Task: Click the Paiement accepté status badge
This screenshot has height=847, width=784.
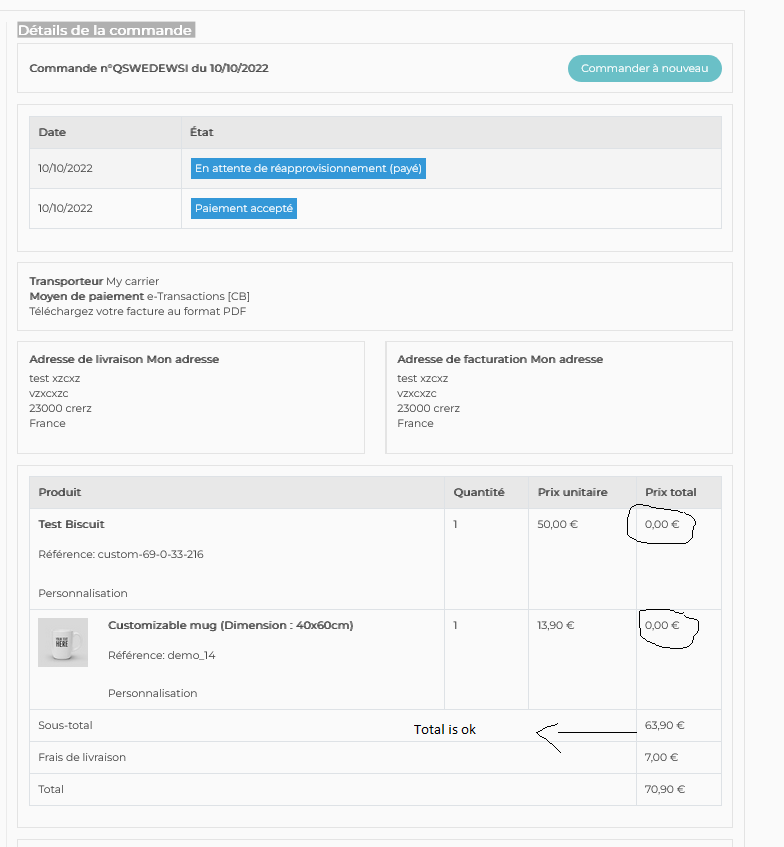Action: click(244, 208)
